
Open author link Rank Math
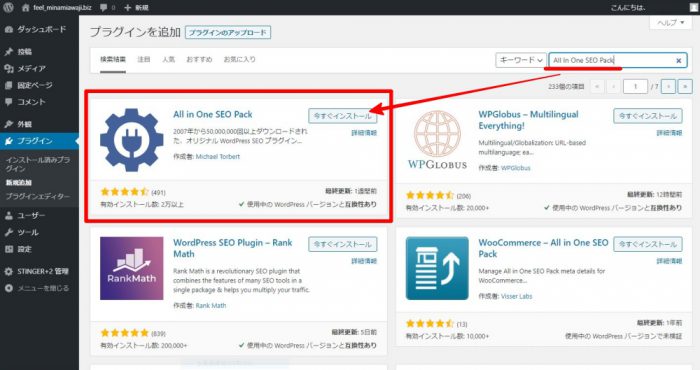(211, 306)
